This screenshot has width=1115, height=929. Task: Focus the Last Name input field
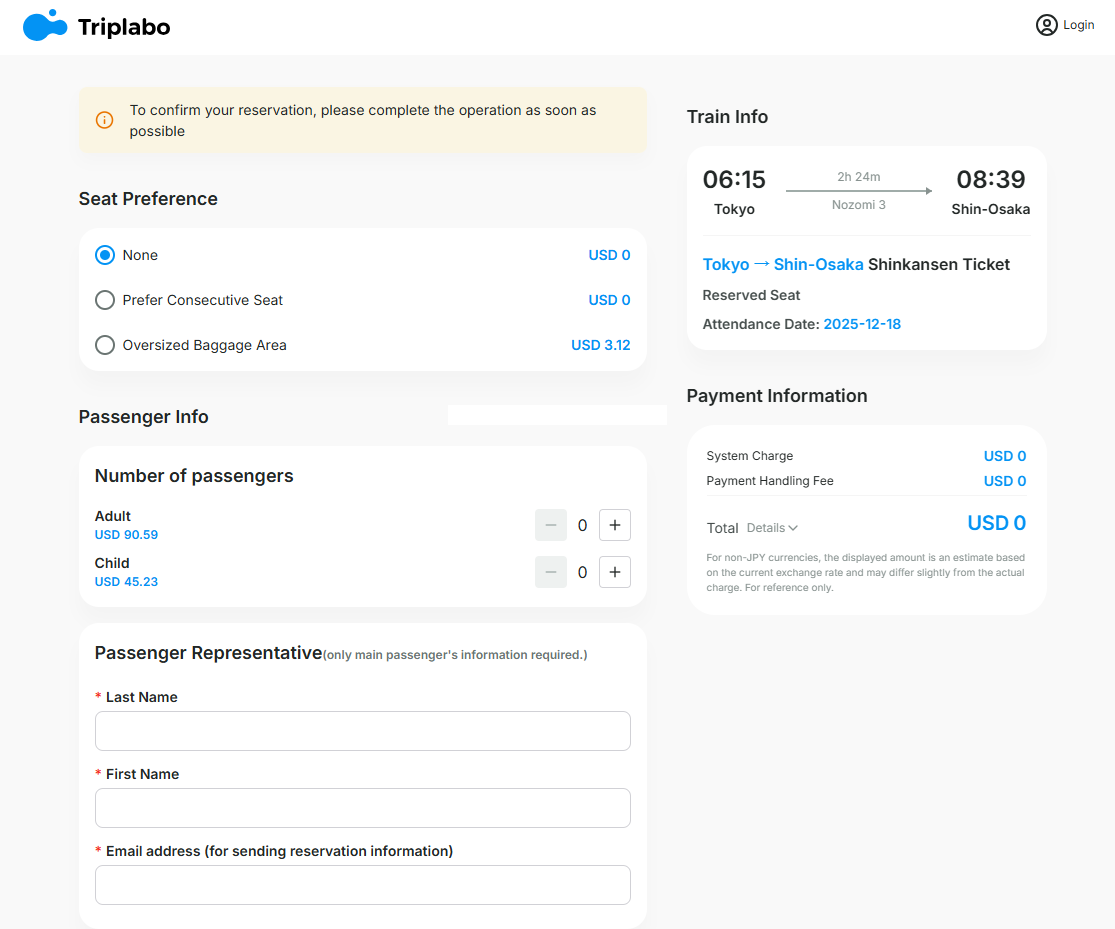pyautogui.click(x=362, y=731)
